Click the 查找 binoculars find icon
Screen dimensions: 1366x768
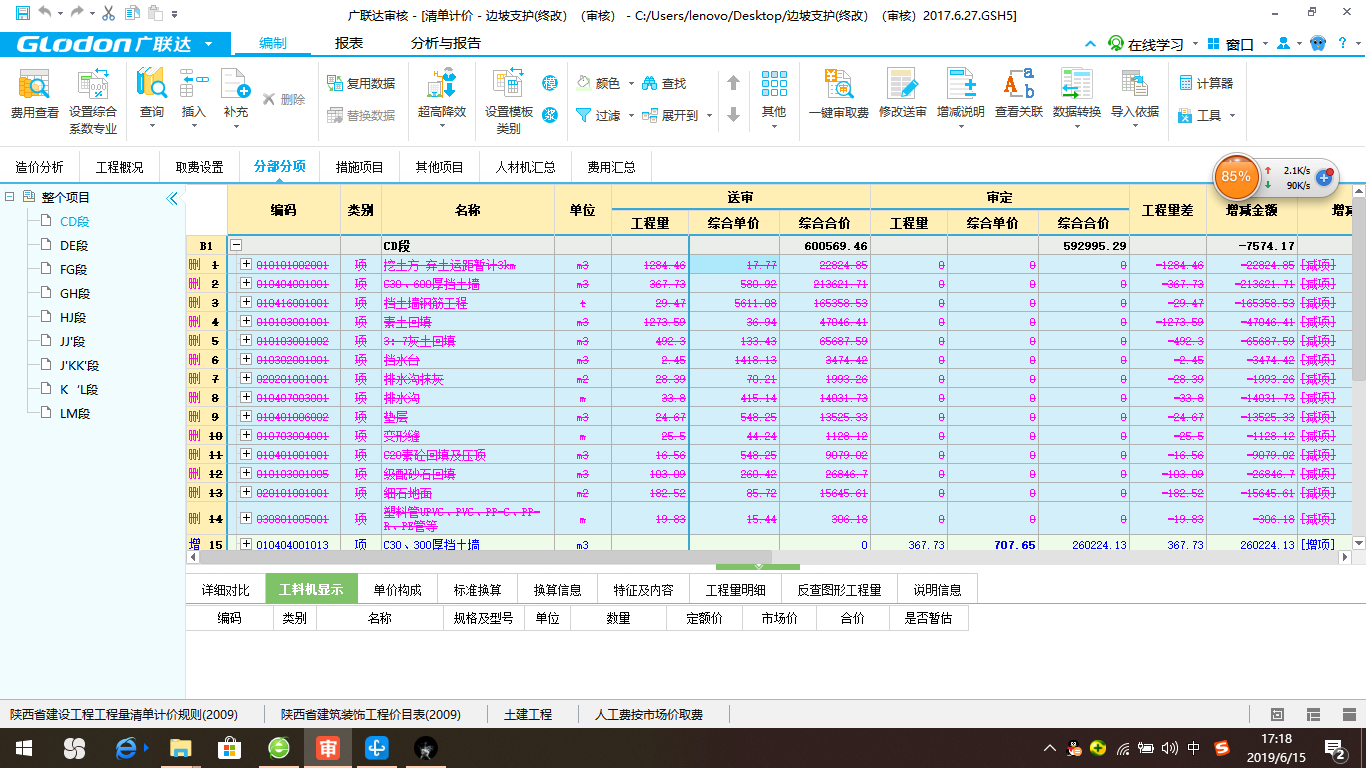point(664,83)
